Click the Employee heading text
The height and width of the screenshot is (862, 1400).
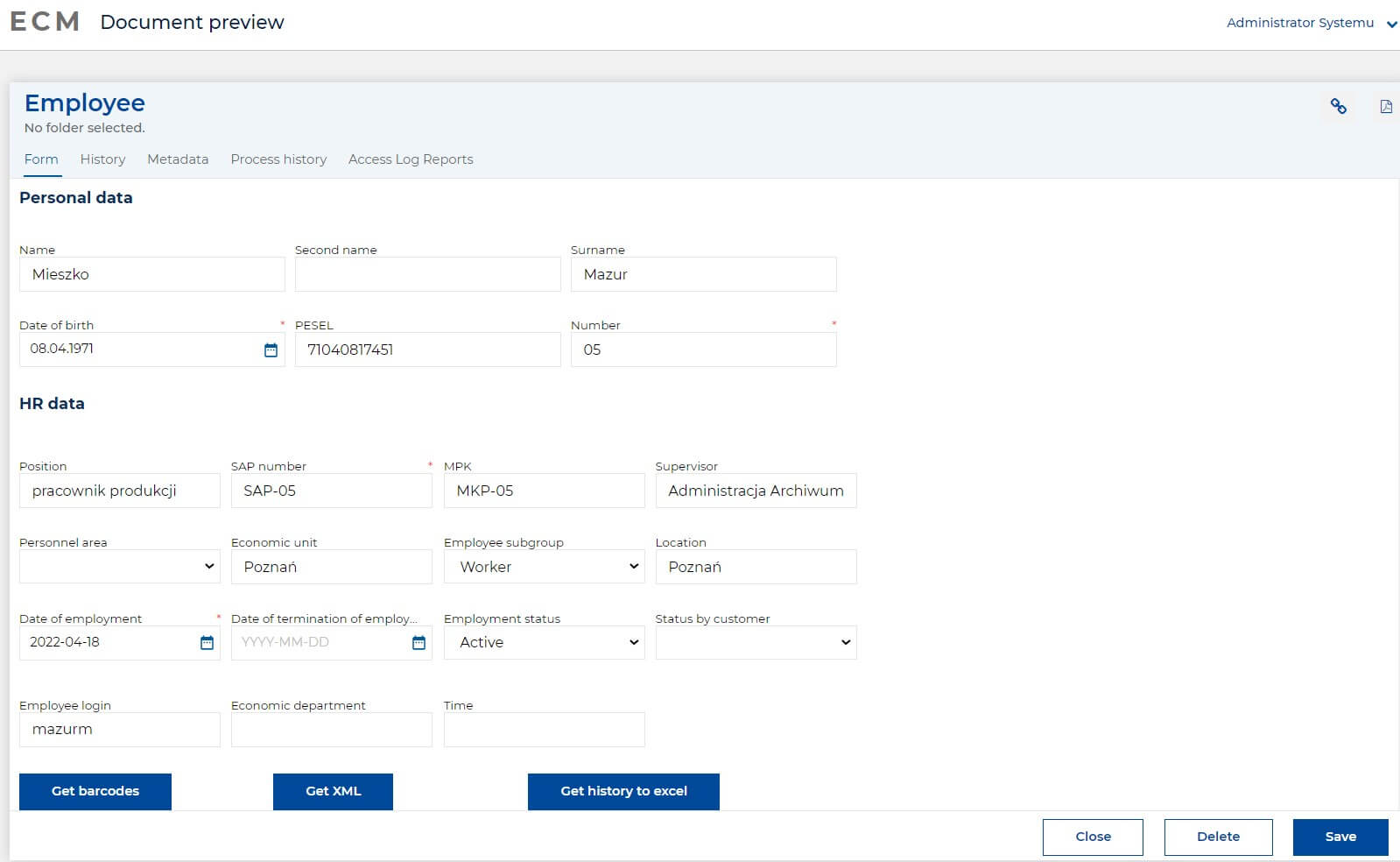click(x=85, y=102)
